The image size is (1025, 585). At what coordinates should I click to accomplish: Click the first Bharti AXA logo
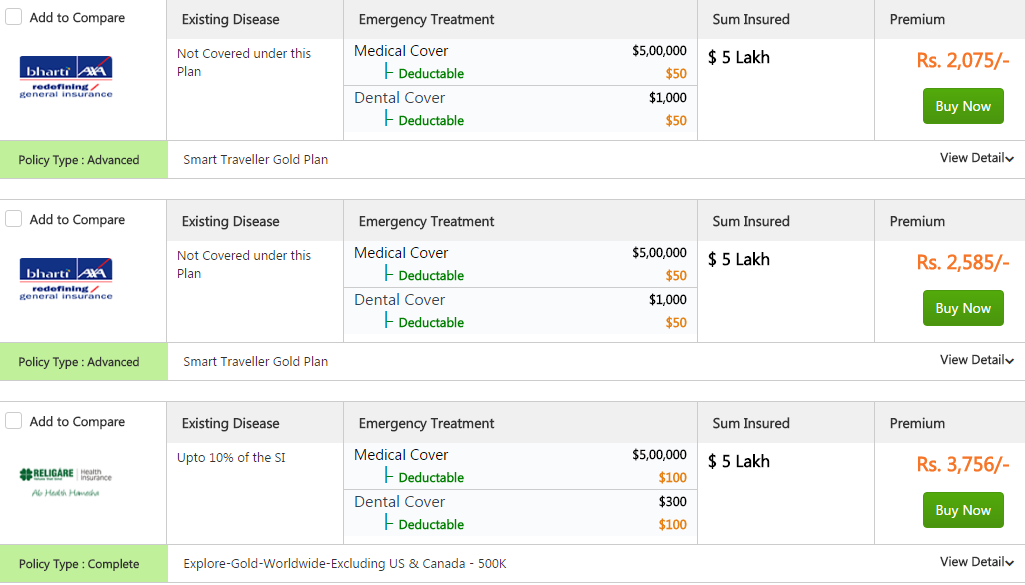coord(66,77)
